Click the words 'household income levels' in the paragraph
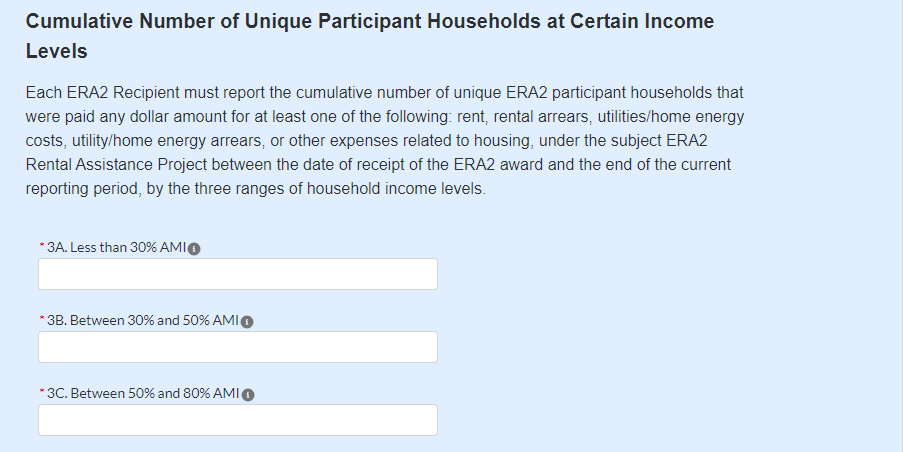 click(405, 189)
